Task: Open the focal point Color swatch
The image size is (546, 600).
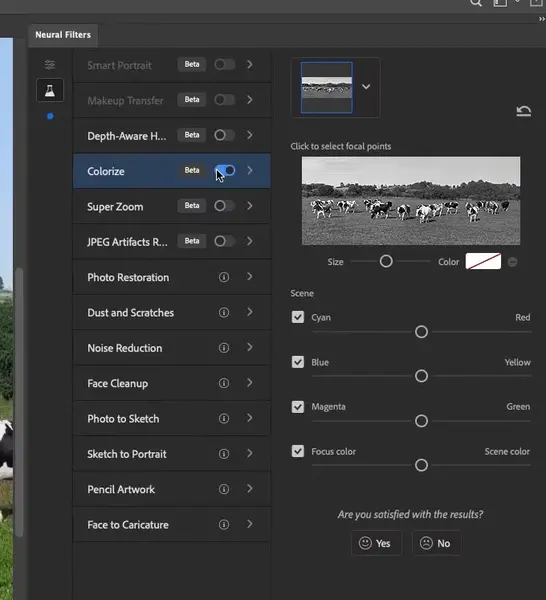Action: (483, 261)
